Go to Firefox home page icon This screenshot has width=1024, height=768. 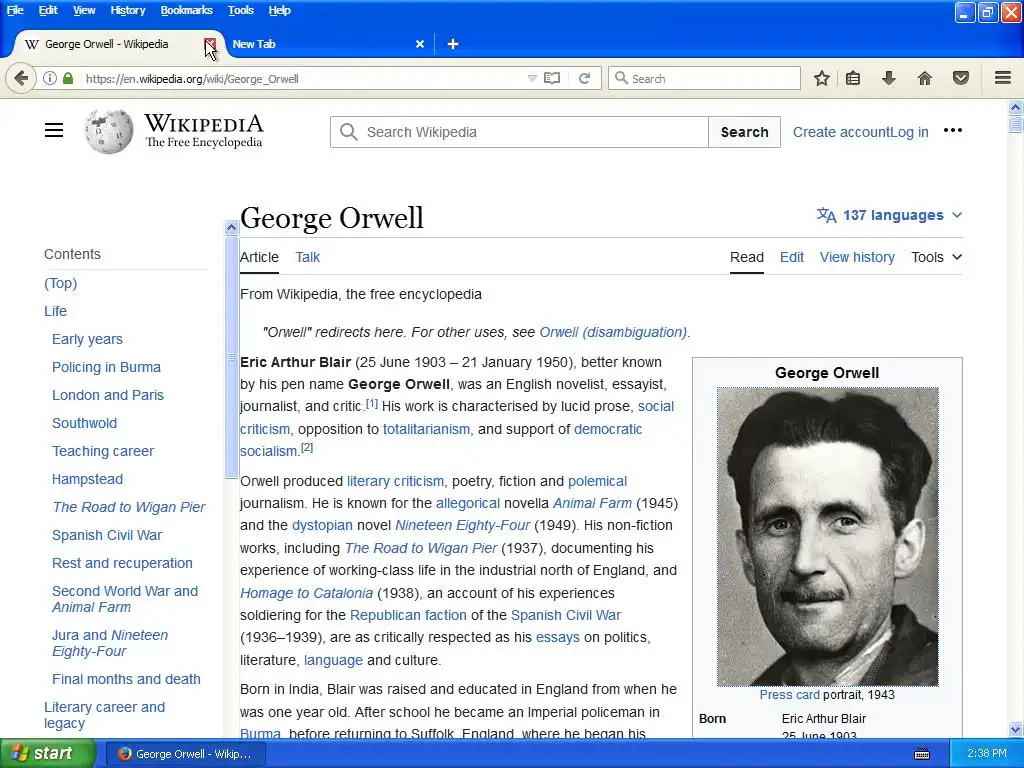point(924,78)
